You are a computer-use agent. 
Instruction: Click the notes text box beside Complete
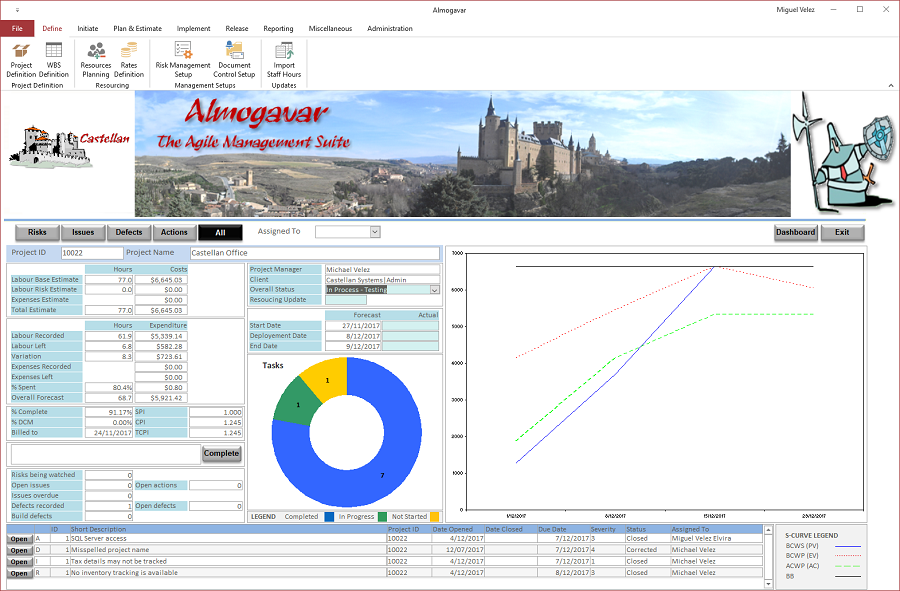106,454
